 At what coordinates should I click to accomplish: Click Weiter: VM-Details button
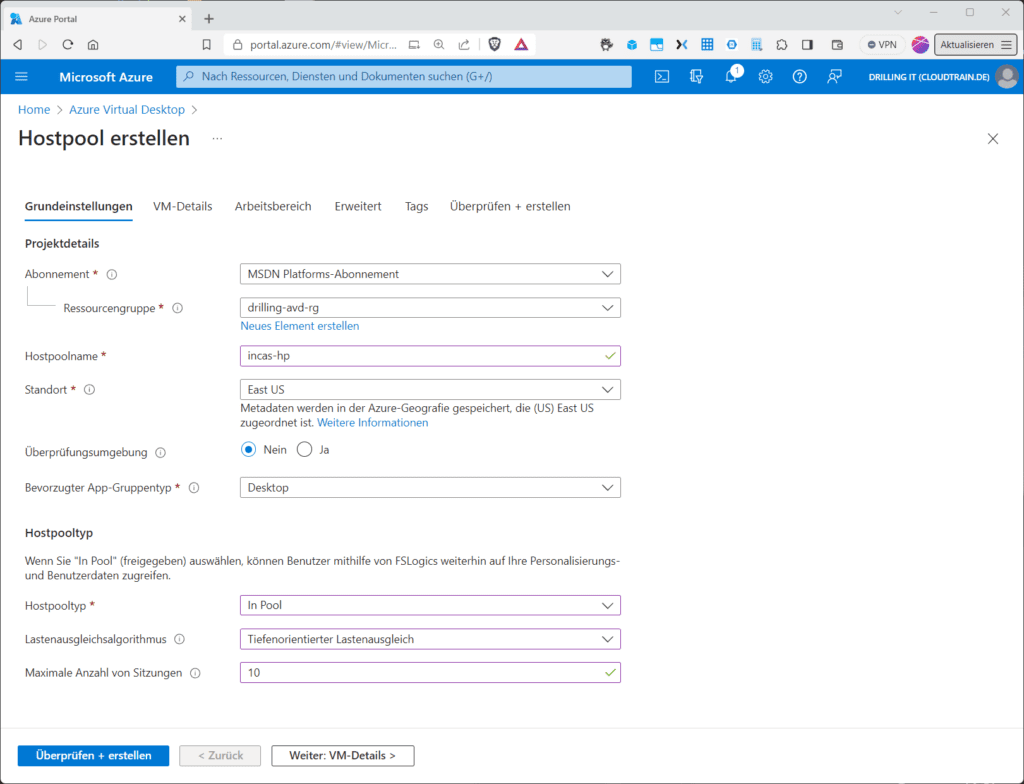pyautogui.click(x=343, y=755)
